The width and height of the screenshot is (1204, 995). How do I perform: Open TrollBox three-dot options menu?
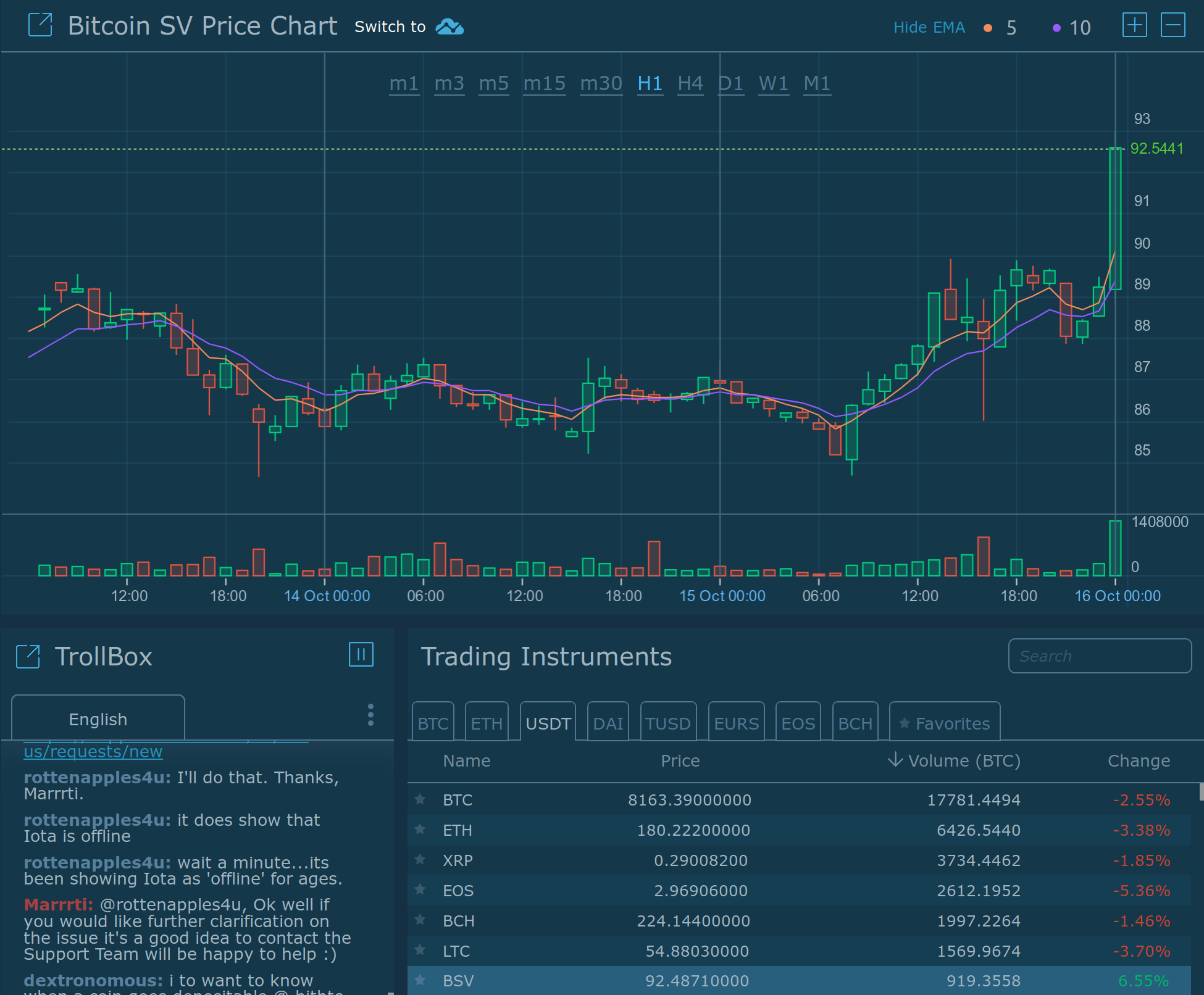pyautogui.click(x=370, y=715)
